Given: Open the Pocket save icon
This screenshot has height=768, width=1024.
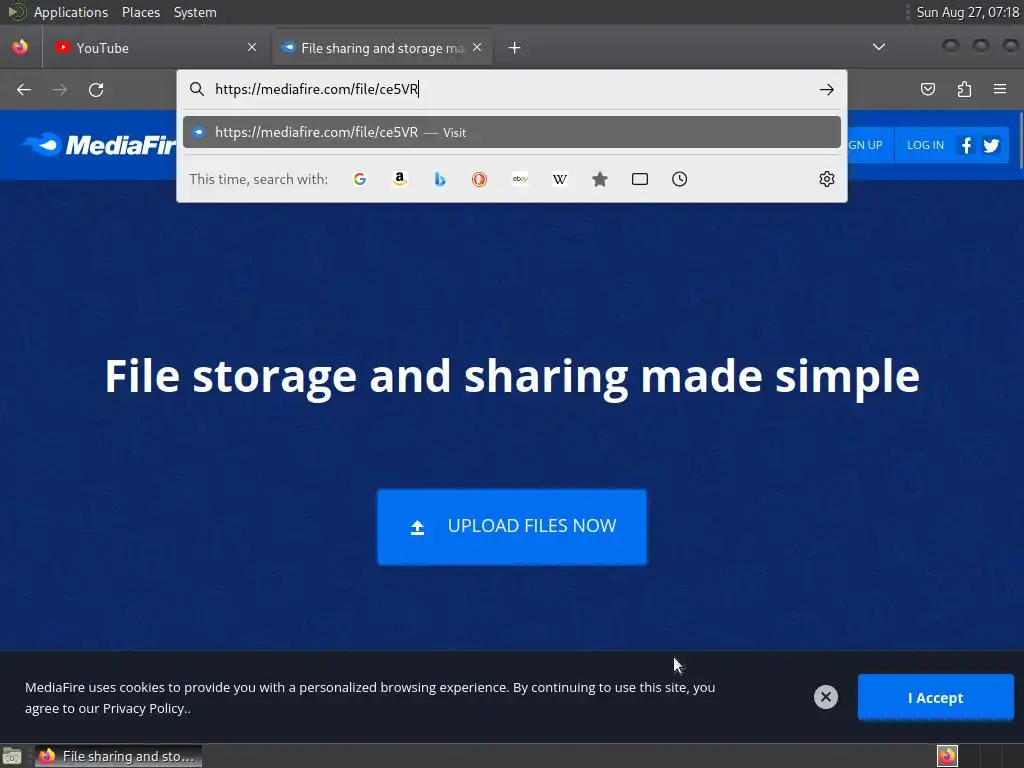Looking at the screenshot, I should coord(927,89).
